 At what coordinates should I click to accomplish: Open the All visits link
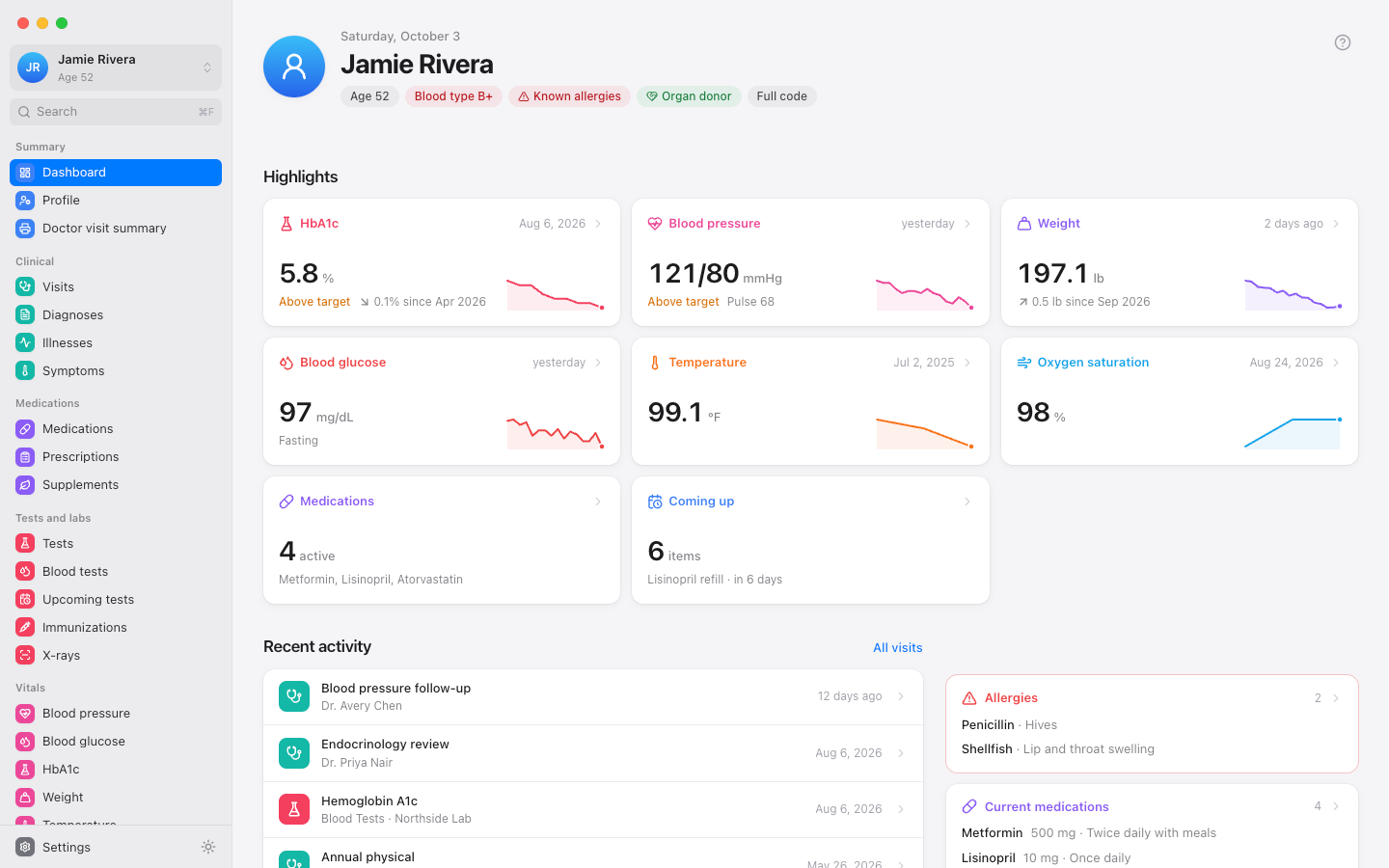[898, 648]
